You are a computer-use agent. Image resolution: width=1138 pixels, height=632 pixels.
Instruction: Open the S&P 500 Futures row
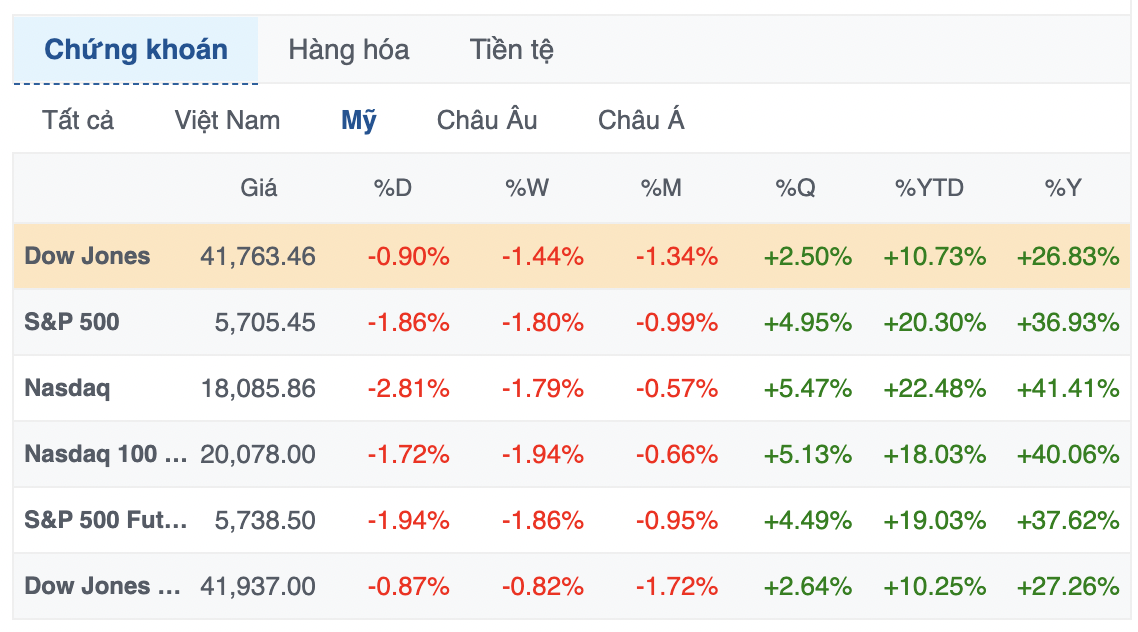point(100,520)
